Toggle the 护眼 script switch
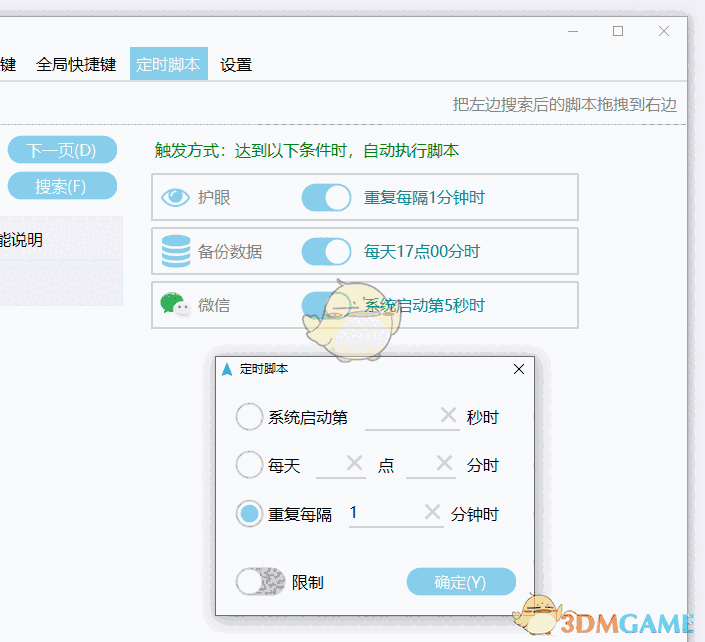 [x=326, y=197]
